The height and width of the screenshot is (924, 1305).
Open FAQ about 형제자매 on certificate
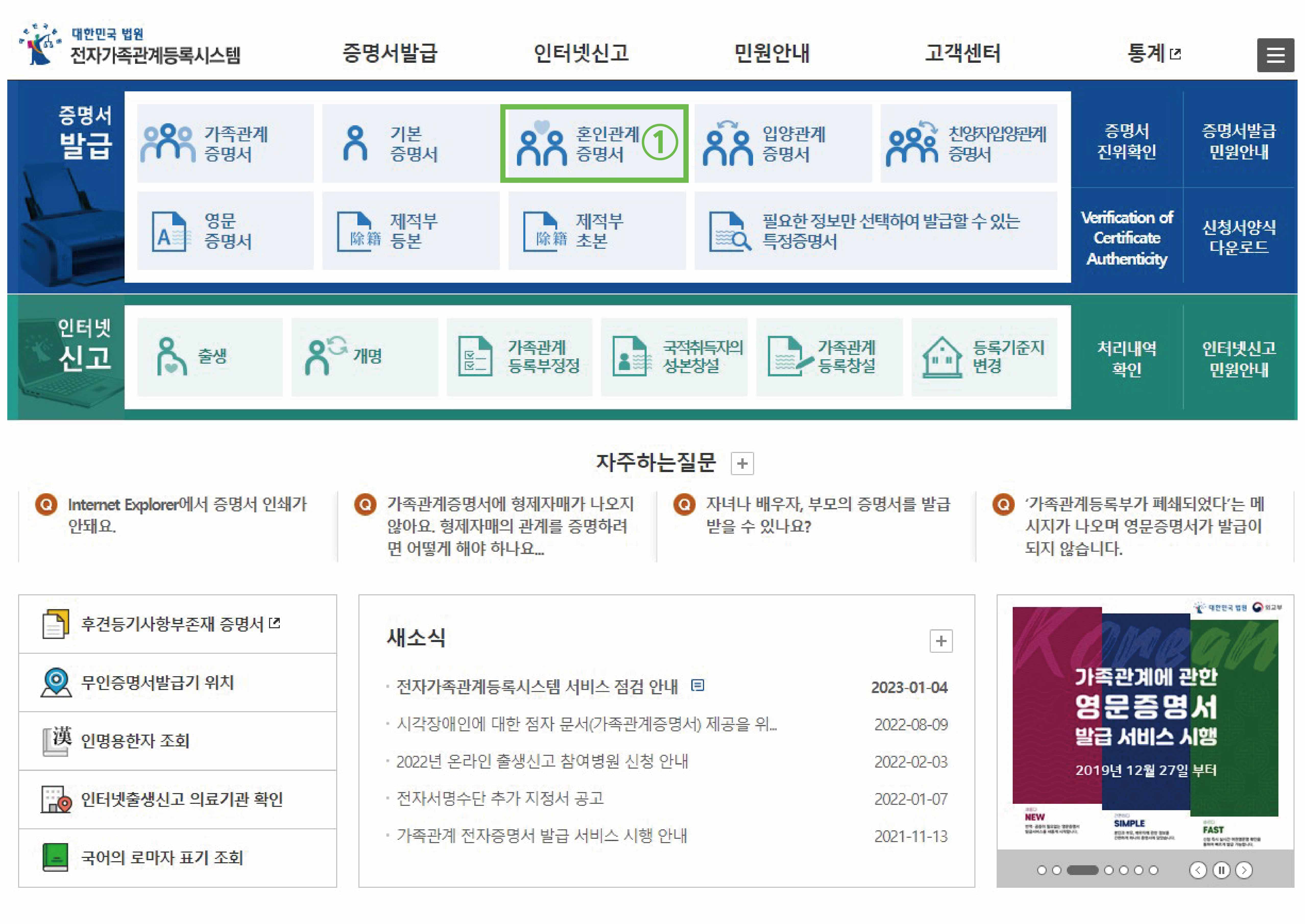[x=511, y=526]
